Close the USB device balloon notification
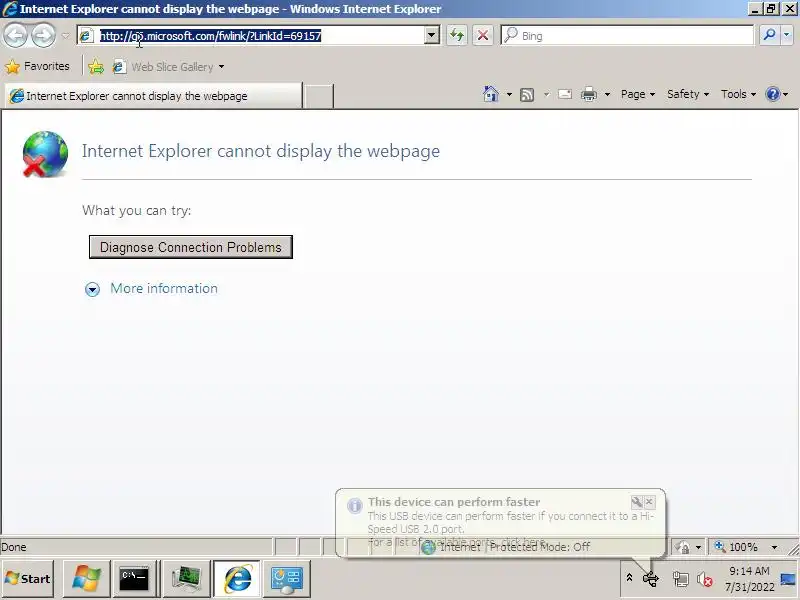Screen dimensions: 800x600 (x=649, y=502)
